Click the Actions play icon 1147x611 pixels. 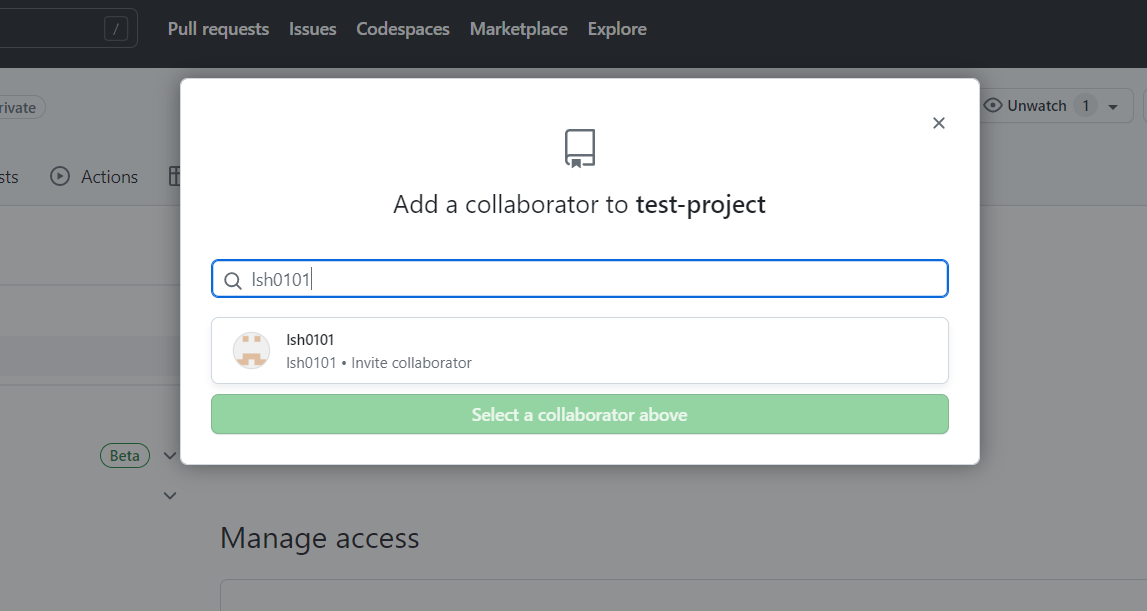[x=60, y=176]
